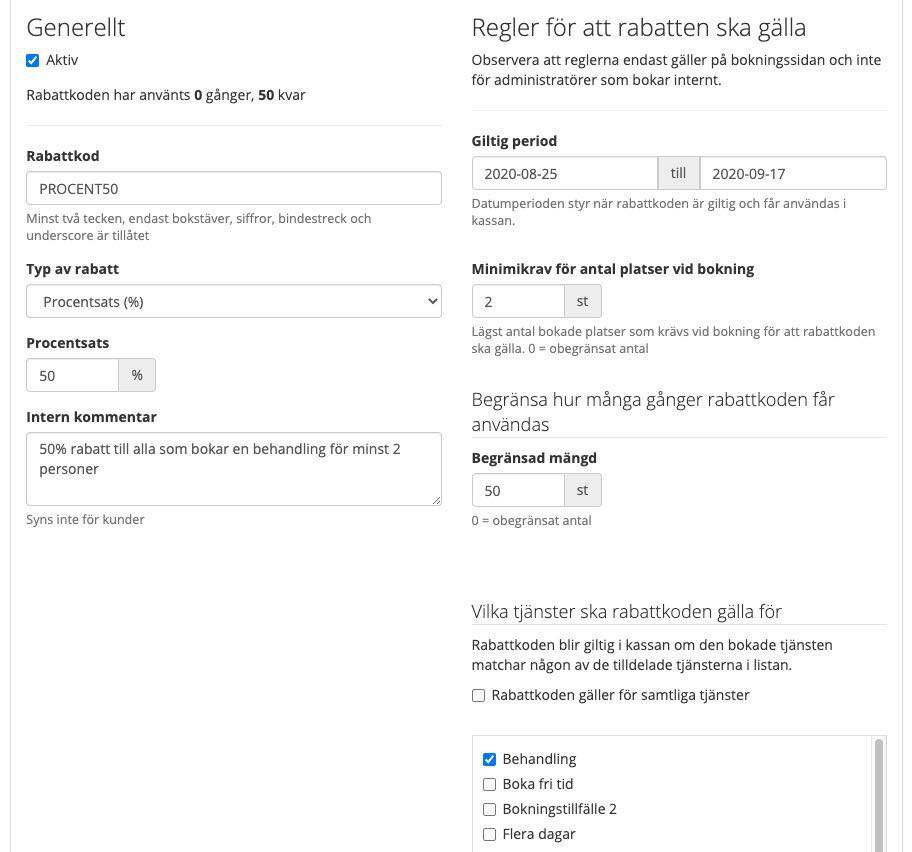Click the Intern kommentar text area

coord(233,468)
